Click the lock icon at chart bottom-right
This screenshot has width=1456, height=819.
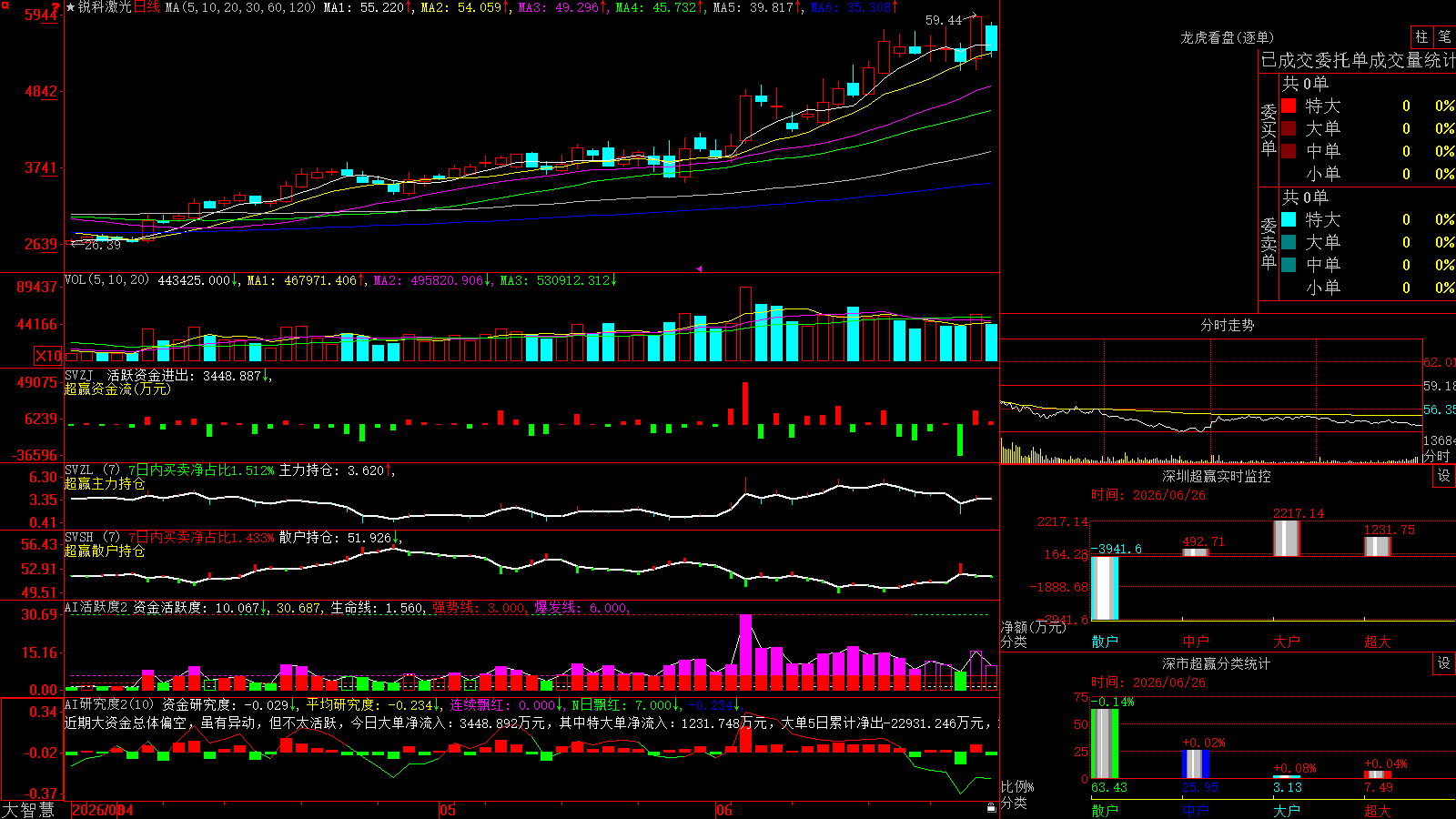point(991,808)
